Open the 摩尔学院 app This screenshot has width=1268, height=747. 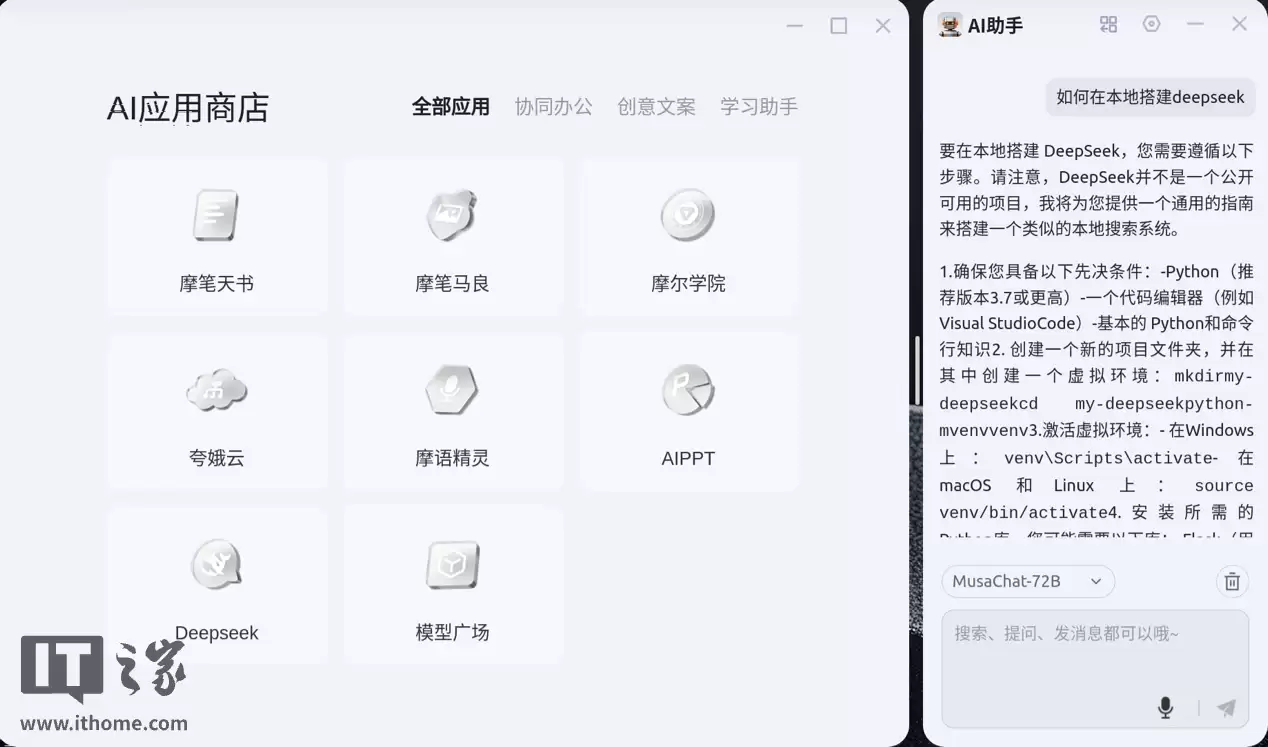(688, 236)
